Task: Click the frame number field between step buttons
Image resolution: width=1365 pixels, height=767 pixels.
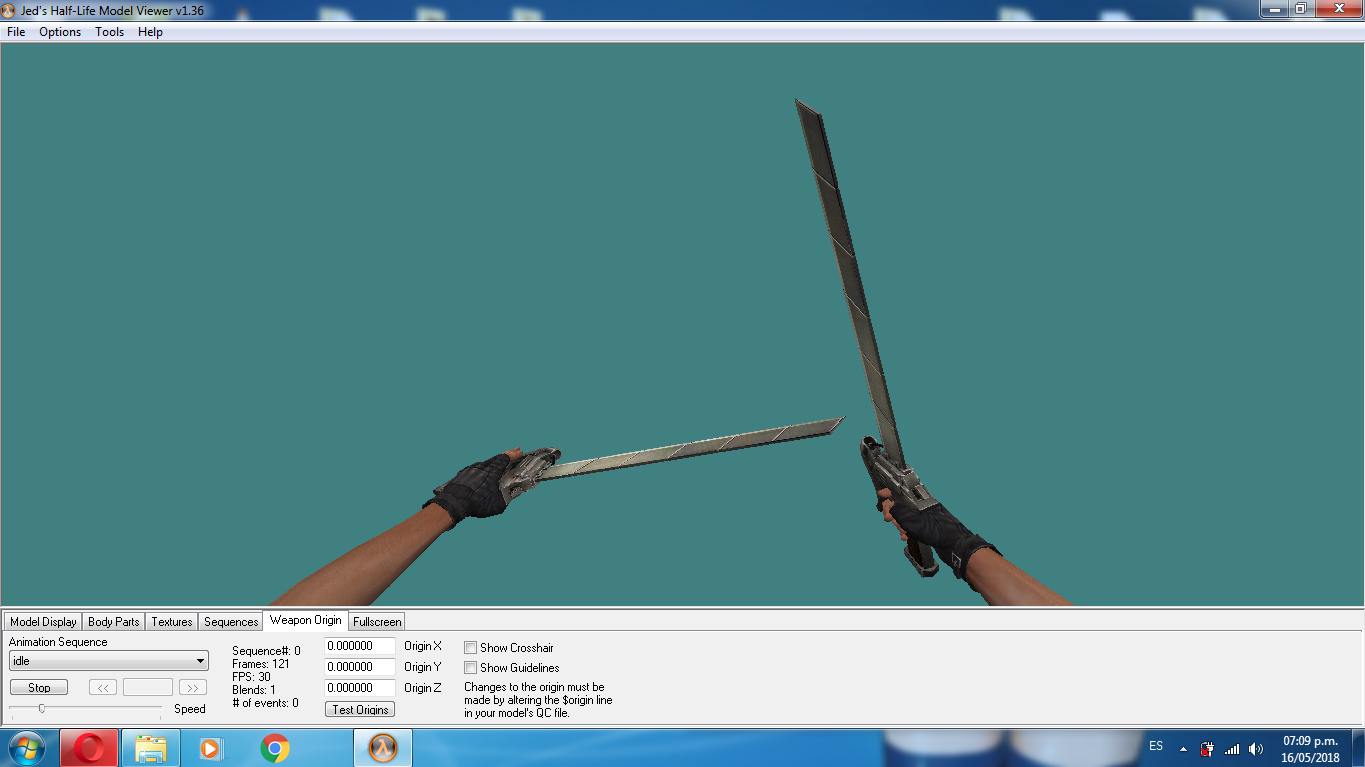Action: tap(148, 687)
